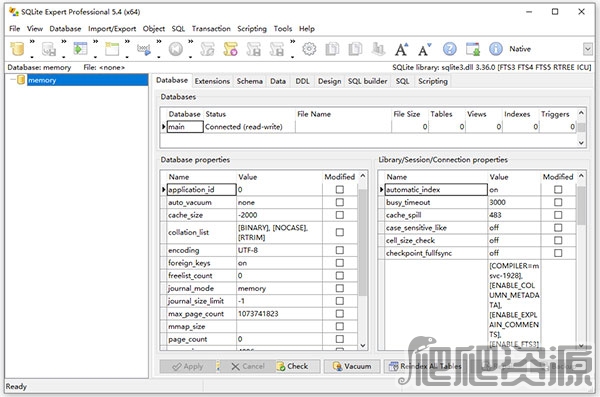This screenshot has height=397, width=600.
Task: Click the yellow database cylinder toolbar icon
Action: coord(17,49)
